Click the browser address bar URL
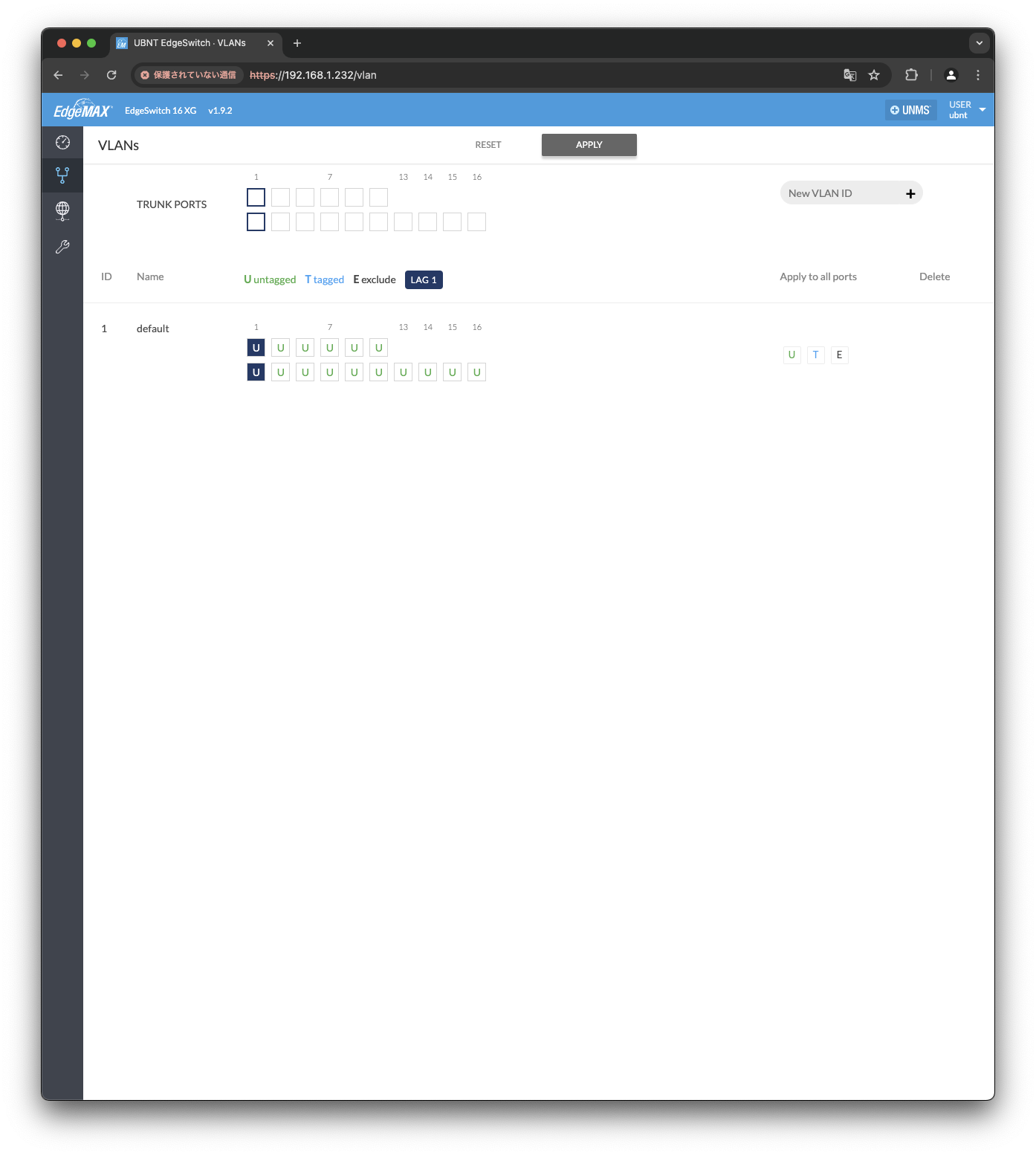The height and width of the screenshot is (1155, 1036). pos(313,75)
